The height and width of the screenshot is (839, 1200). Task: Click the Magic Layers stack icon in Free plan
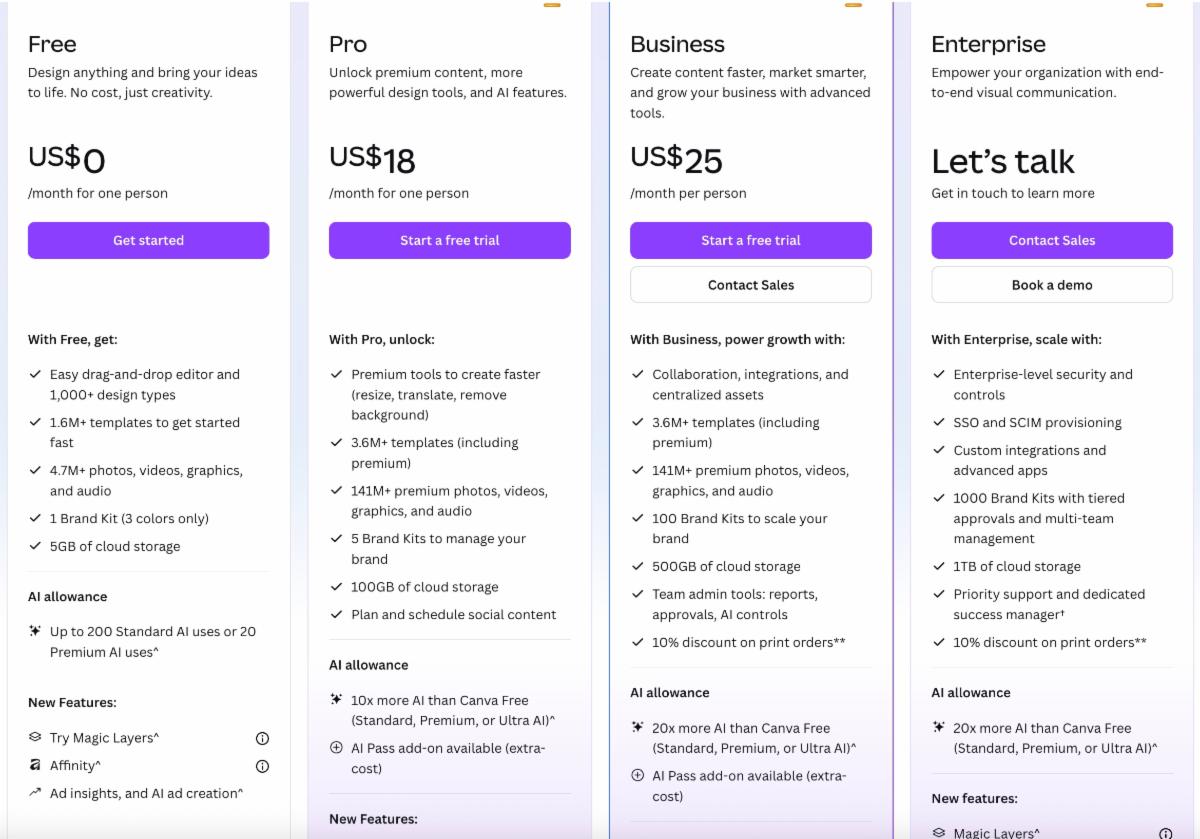coord(35,738)
